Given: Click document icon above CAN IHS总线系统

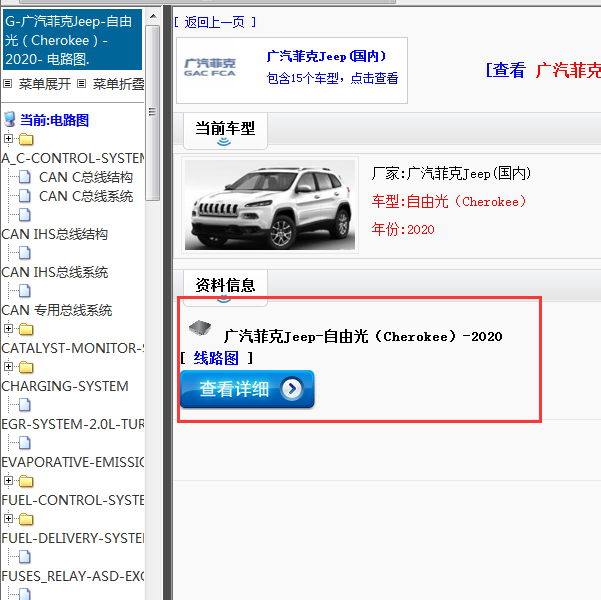Looking at the screenshot, I should pyautogui.click(x=25, y=253).
